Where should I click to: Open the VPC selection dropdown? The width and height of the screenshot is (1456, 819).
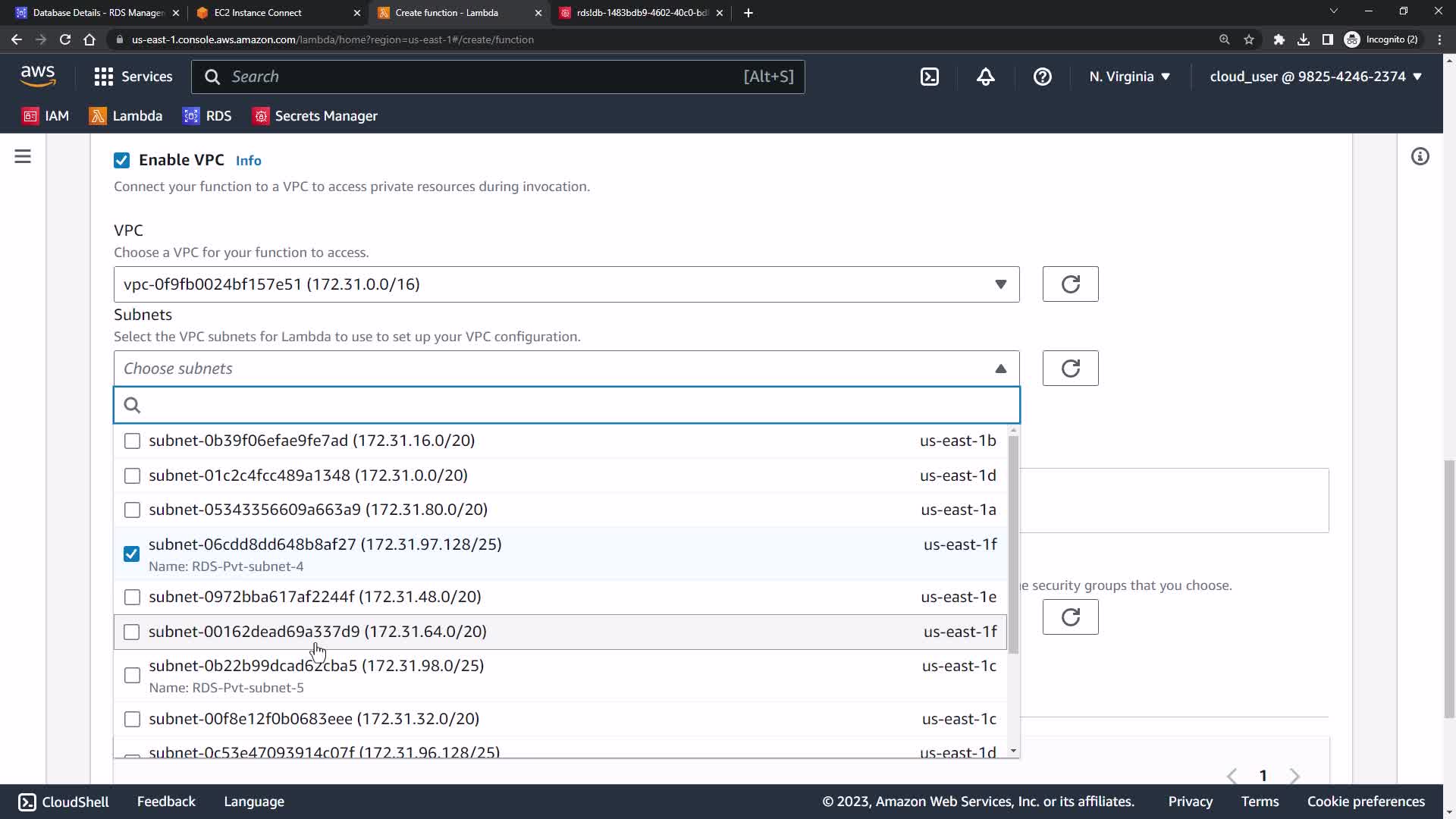point(566,284)
